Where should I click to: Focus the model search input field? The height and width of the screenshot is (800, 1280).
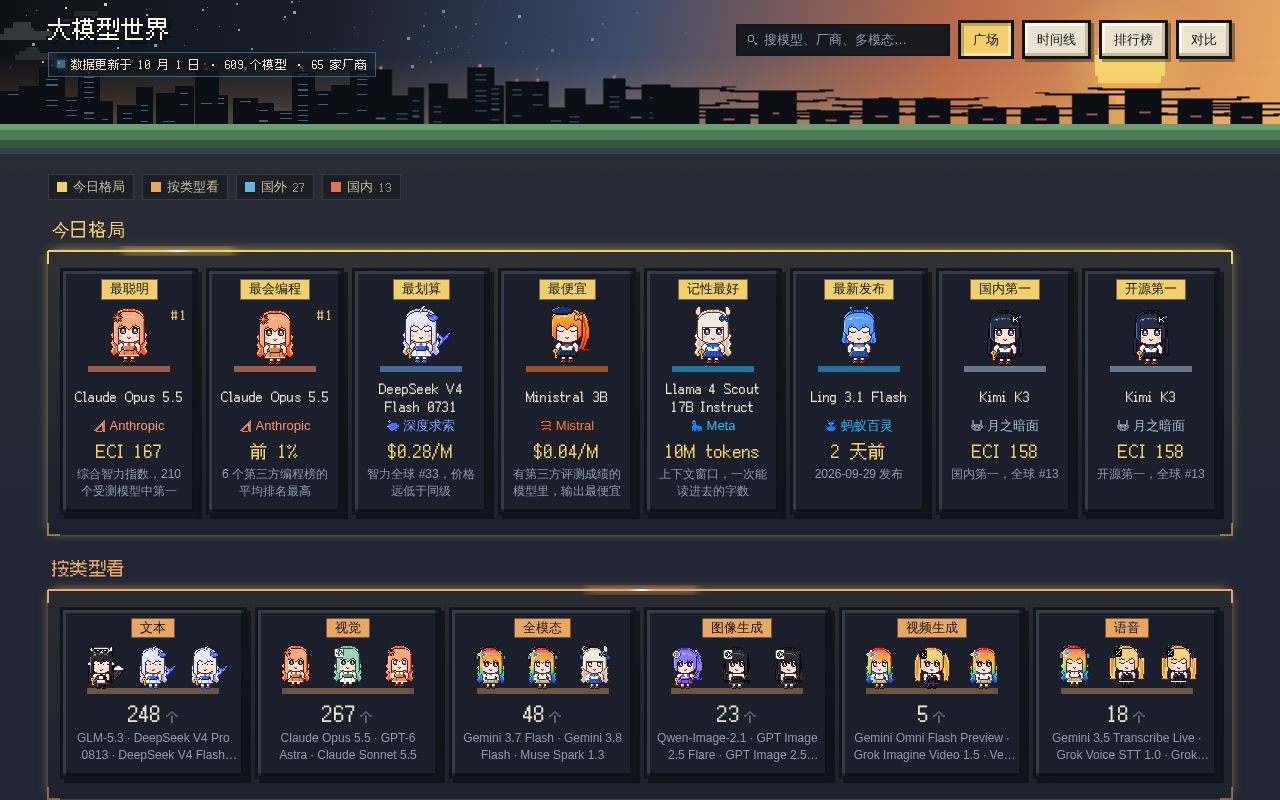pos(843,40)
